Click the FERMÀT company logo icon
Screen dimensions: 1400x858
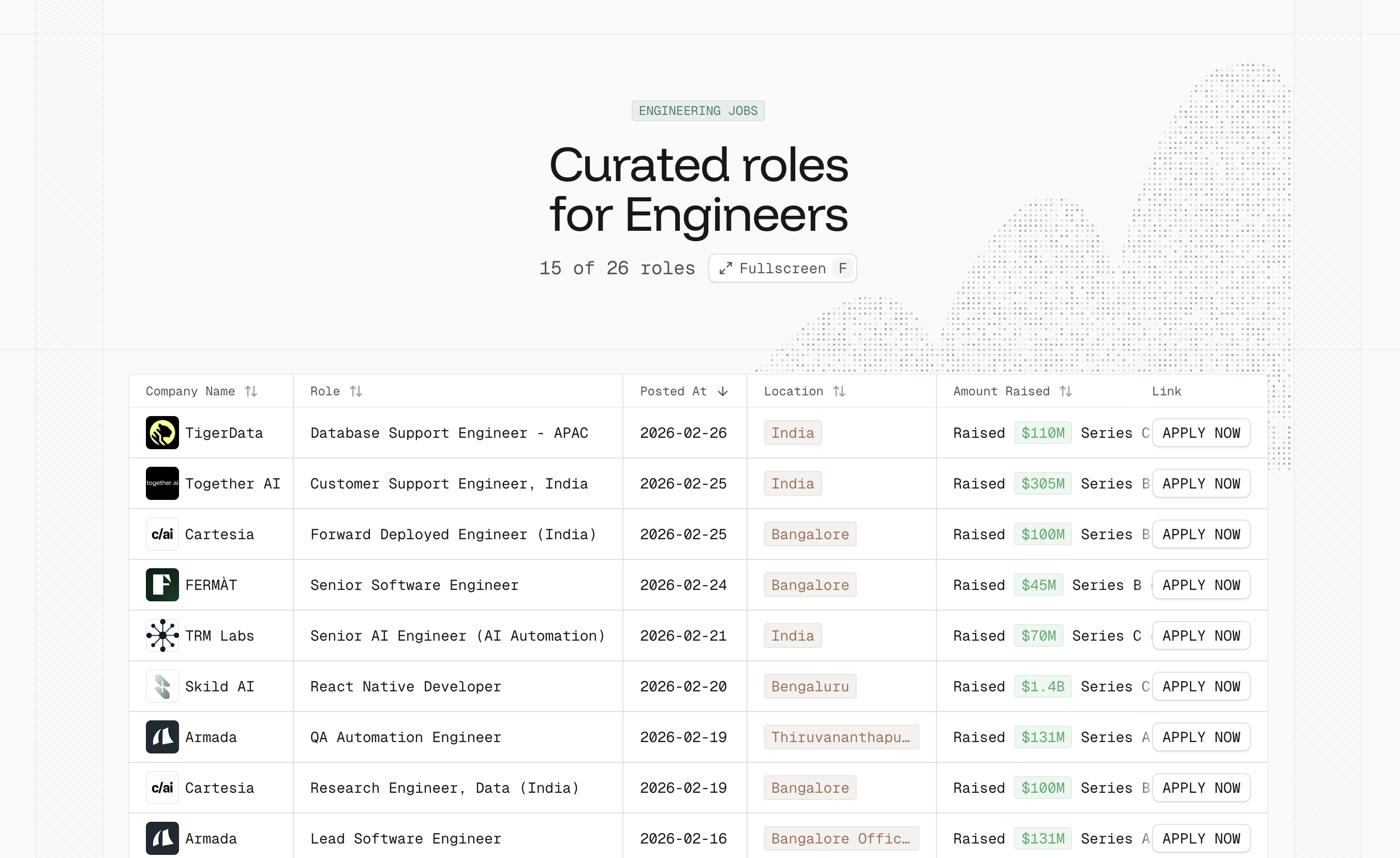click(x=162, y=585)
